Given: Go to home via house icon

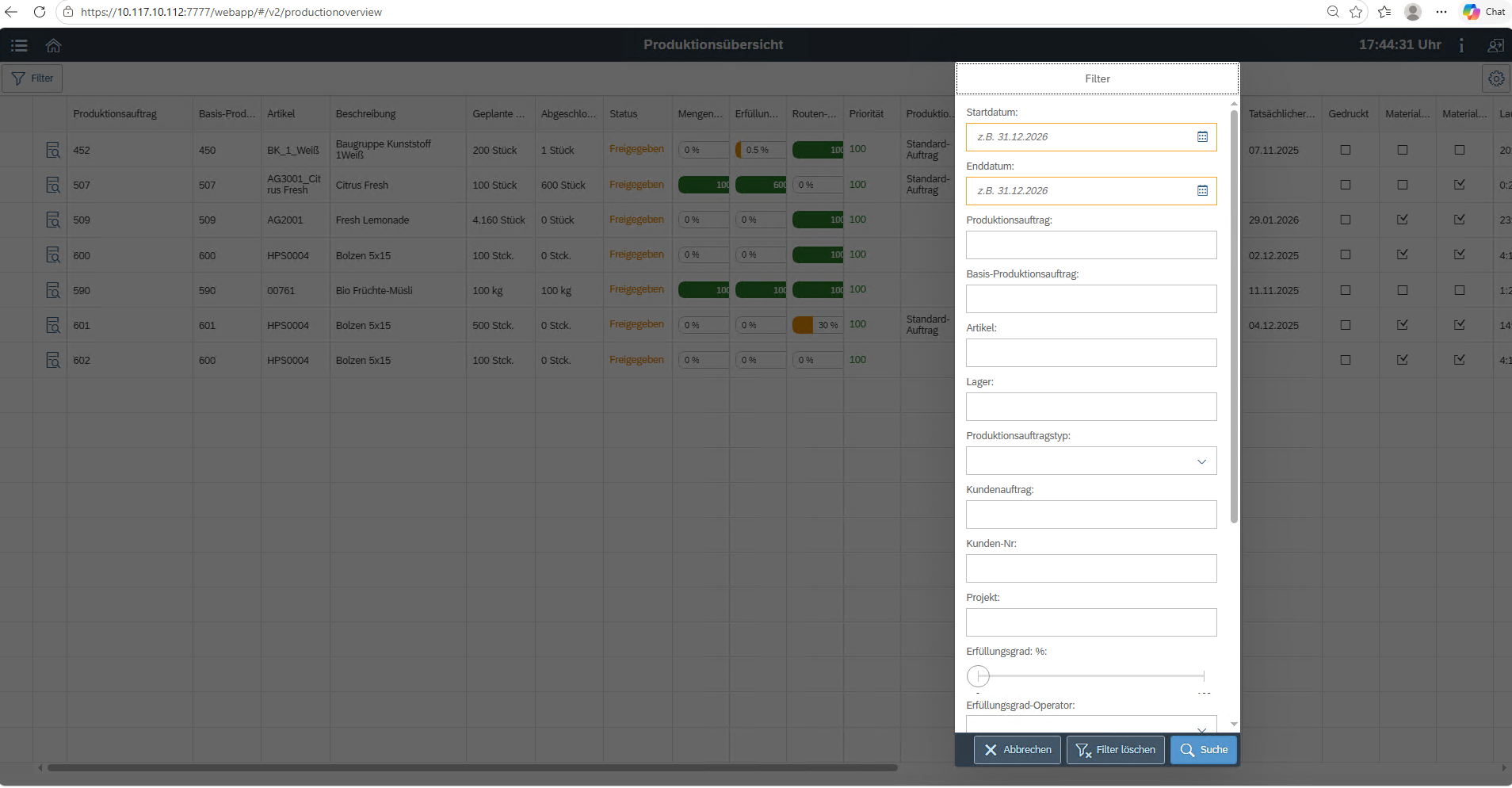Looking at the screenshot, I should [x=53, y=45].
